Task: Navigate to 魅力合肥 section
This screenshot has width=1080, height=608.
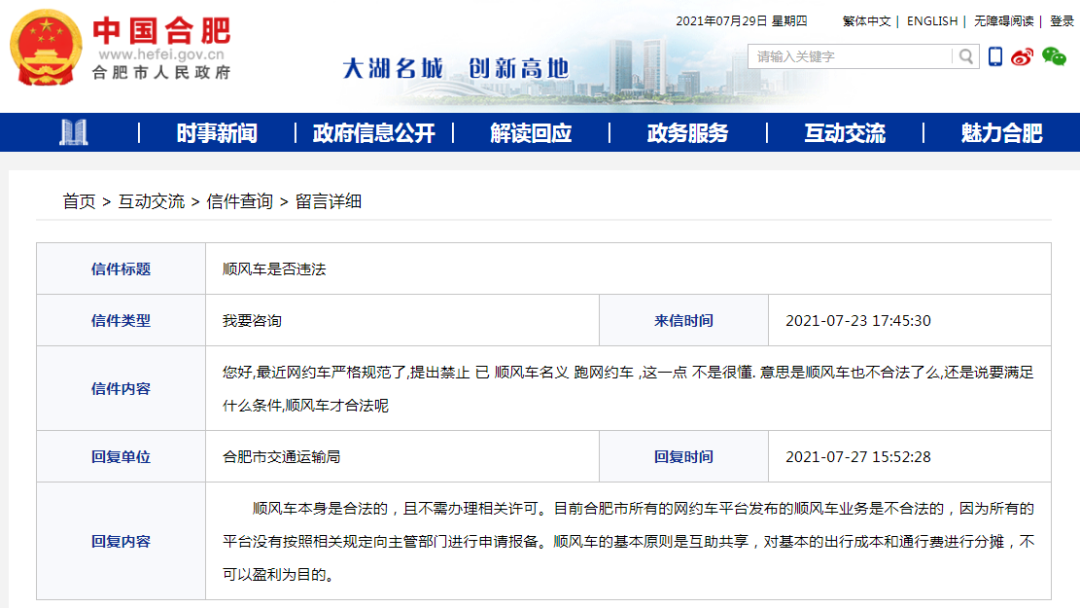Action: [x=1001, y=133]
